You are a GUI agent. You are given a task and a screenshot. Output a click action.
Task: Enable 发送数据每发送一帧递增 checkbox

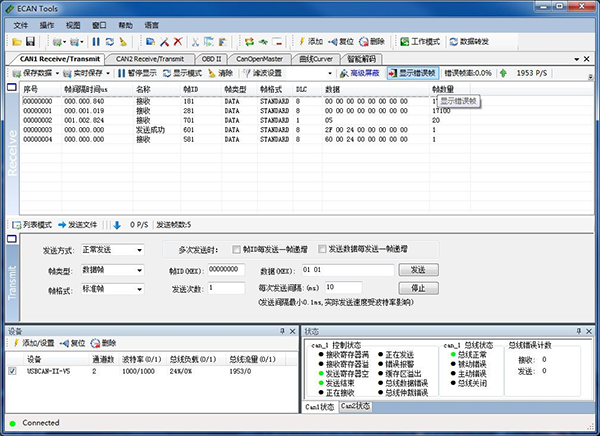click(323, 249)
